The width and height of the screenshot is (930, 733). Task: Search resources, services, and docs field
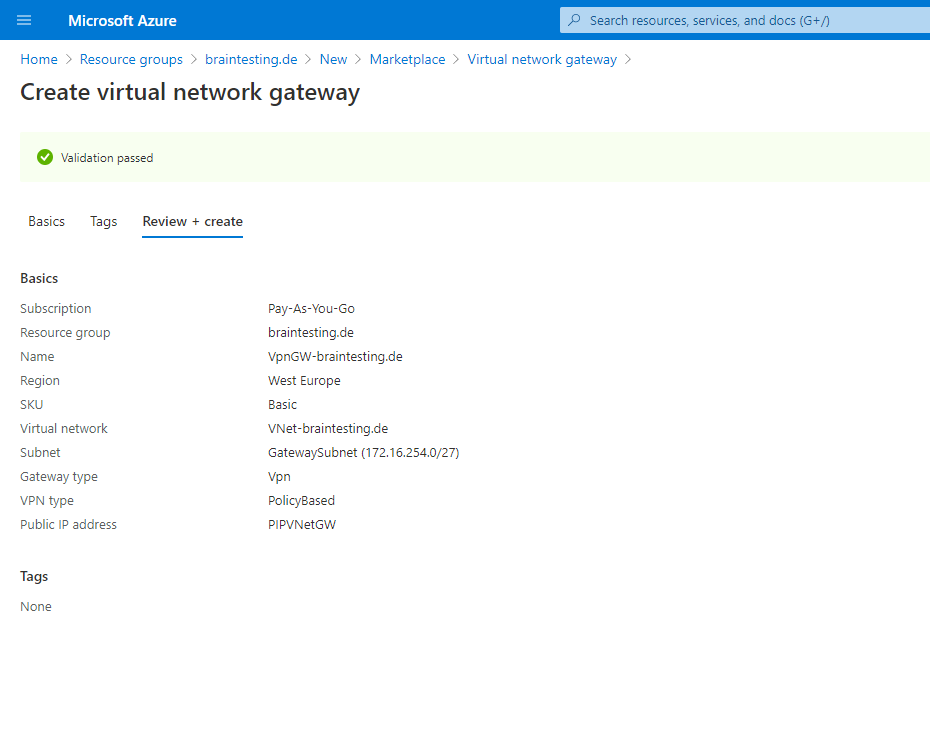tap(745, 20)
